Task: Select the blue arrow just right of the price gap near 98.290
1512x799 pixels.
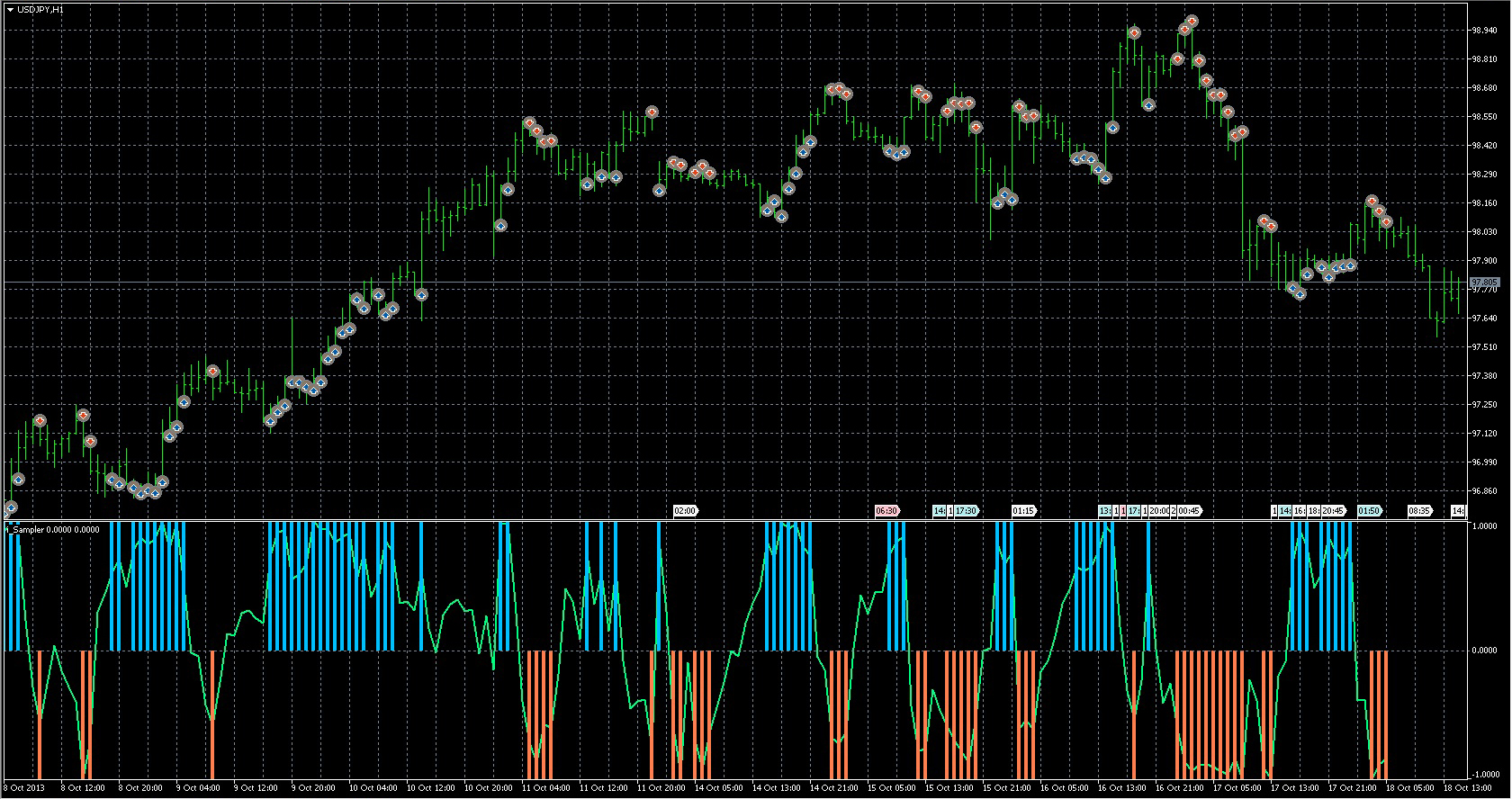Action: pyautogui.click(x=659, y=190)
